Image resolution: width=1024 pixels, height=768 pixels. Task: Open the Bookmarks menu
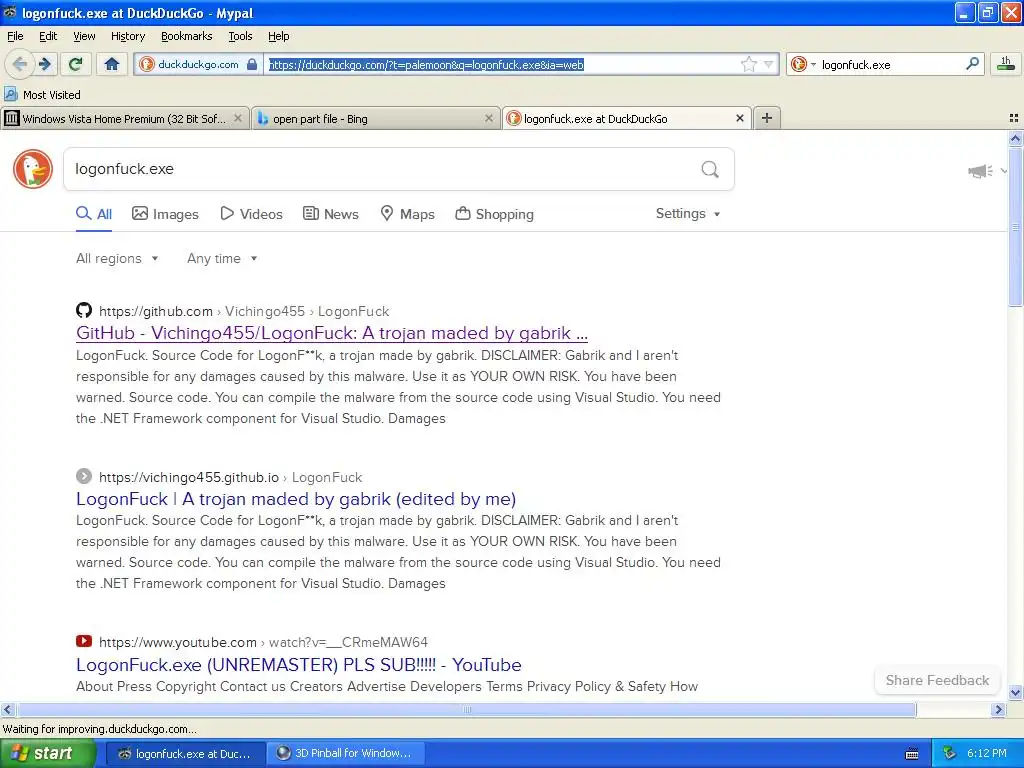tap(187, 37)
